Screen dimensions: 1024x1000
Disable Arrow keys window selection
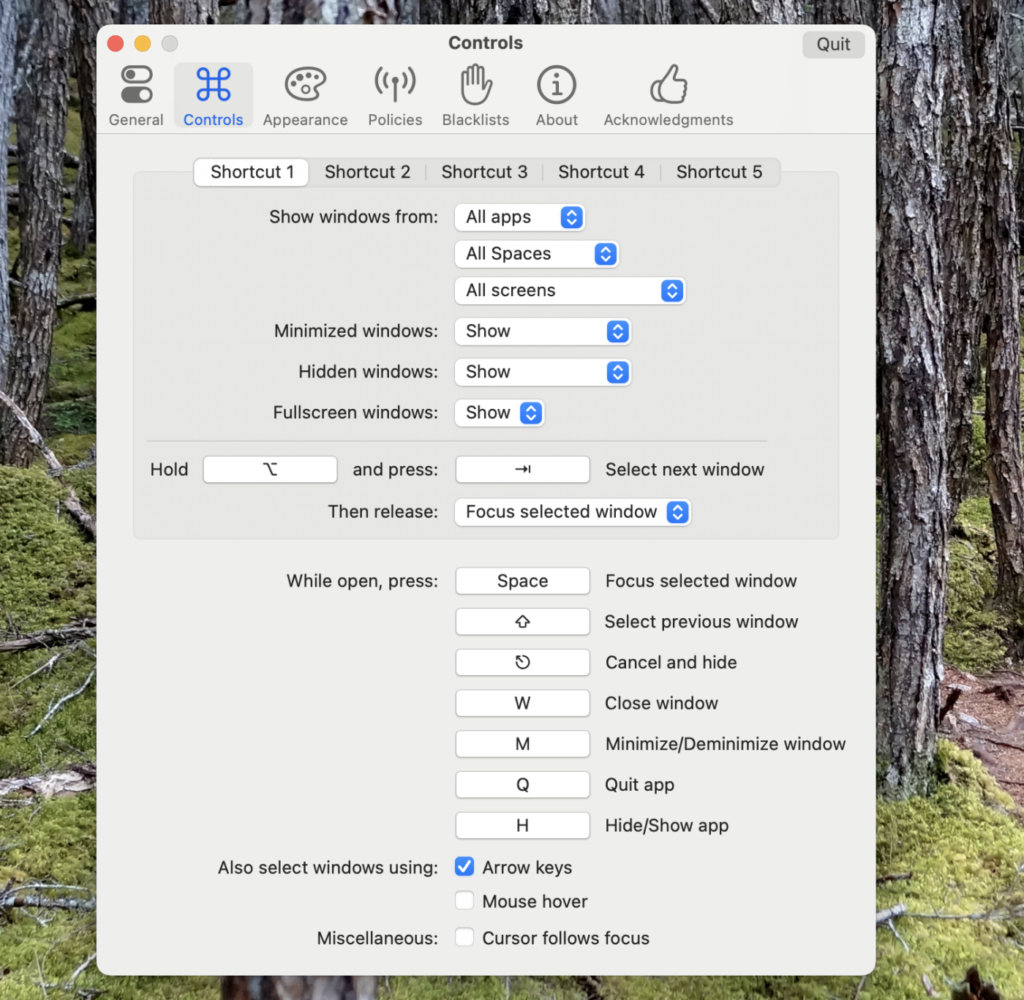(464, 867)
